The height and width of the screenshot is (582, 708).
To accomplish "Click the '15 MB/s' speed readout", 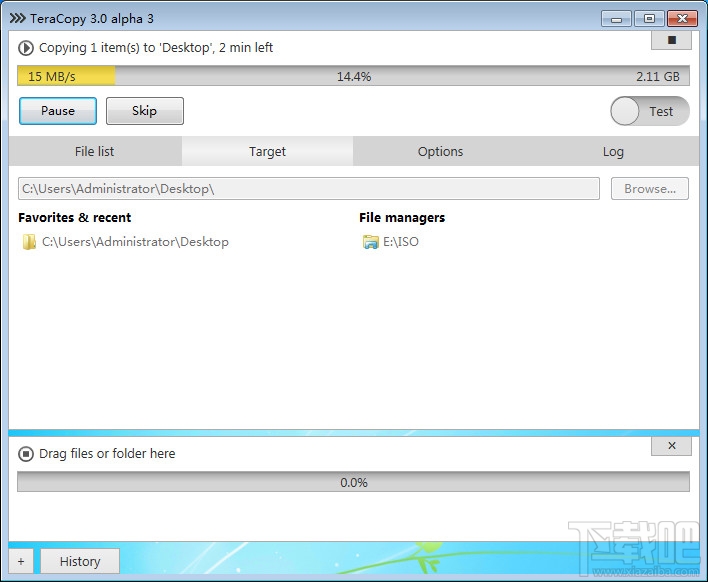I will pyautogui.click(x=52, y=76).
